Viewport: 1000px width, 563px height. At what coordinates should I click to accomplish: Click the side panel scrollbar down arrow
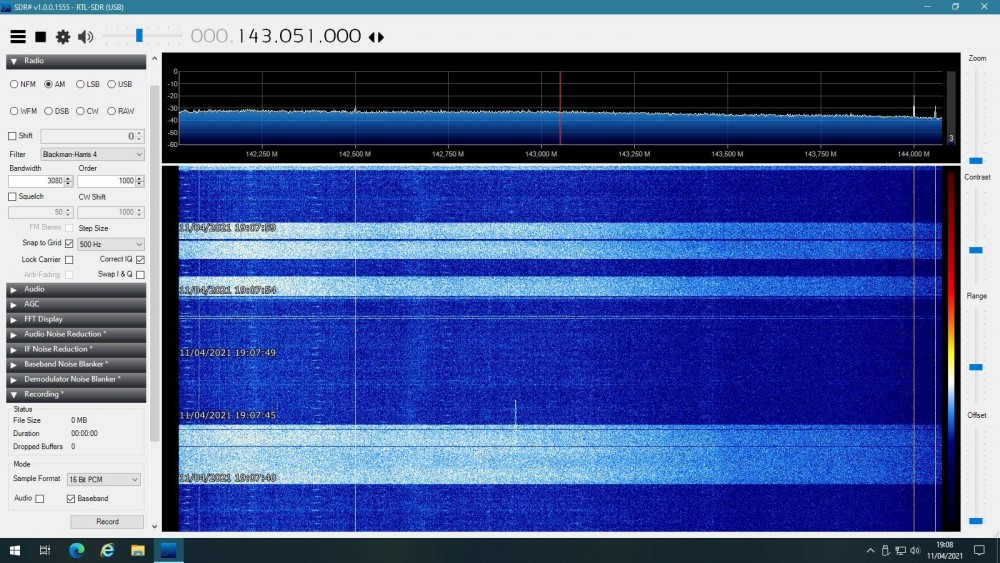[x=154, y=527]
